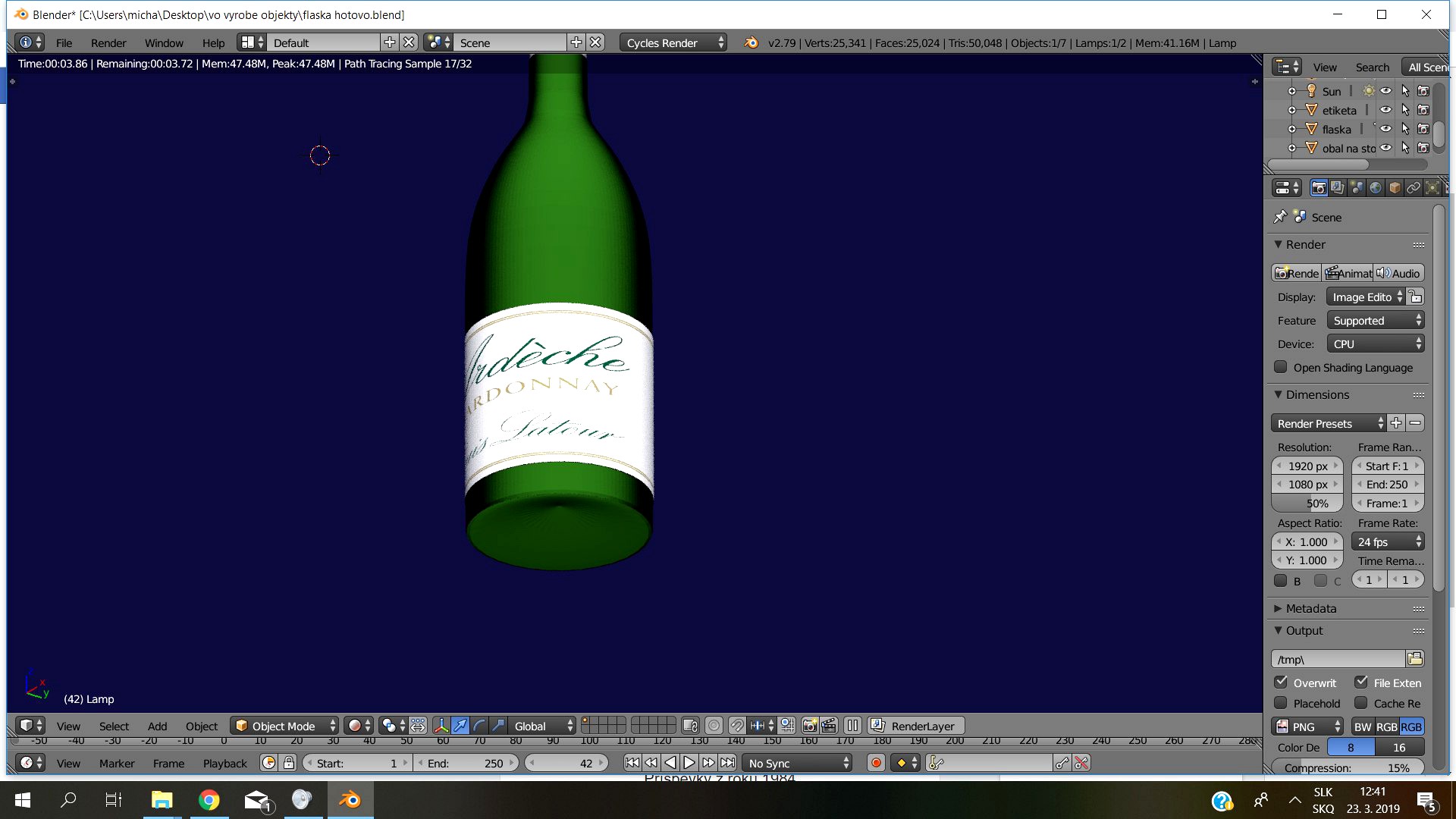This screenshot has height=819, width=1456.
Task: Click the output path folder browse icon
Action: click(1415, 658)
